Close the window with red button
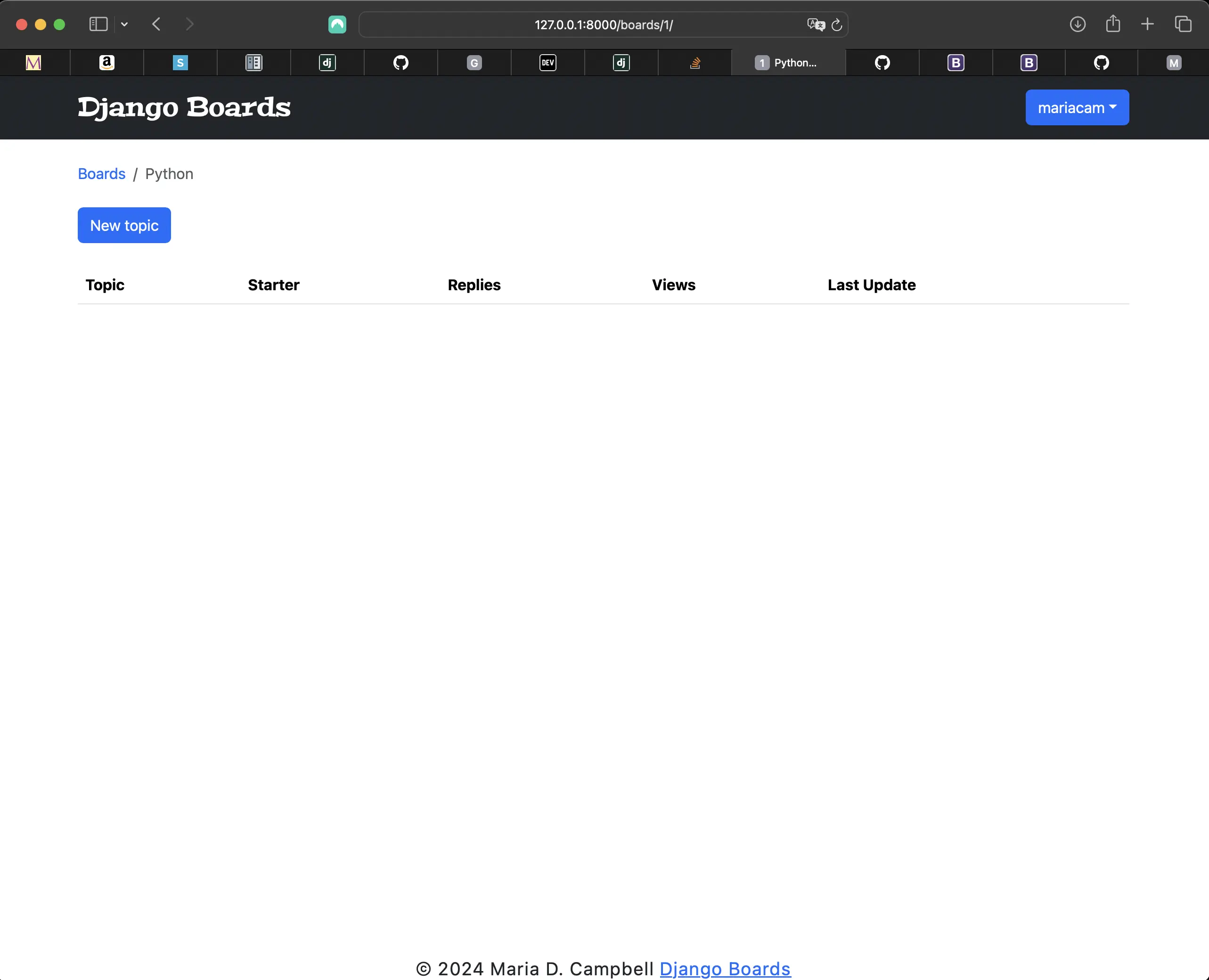The height and width of the screenshot is (980, 1209). pos(22,24)
